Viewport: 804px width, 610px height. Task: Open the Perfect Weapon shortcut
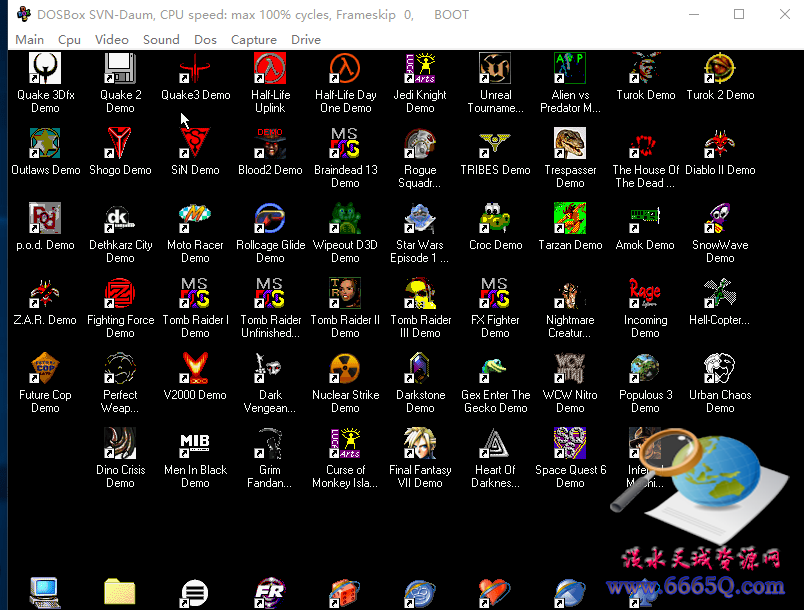tap(120, 368)
